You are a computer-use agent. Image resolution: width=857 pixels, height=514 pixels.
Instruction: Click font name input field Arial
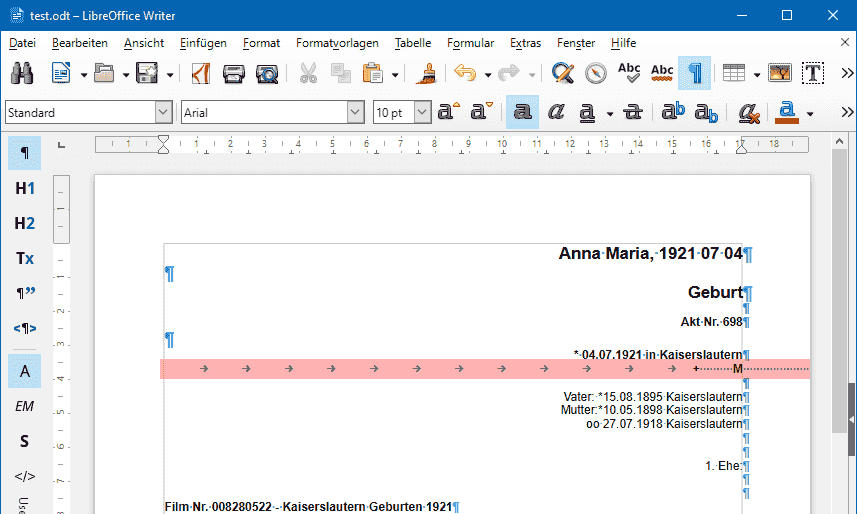[x=265, y=113]
